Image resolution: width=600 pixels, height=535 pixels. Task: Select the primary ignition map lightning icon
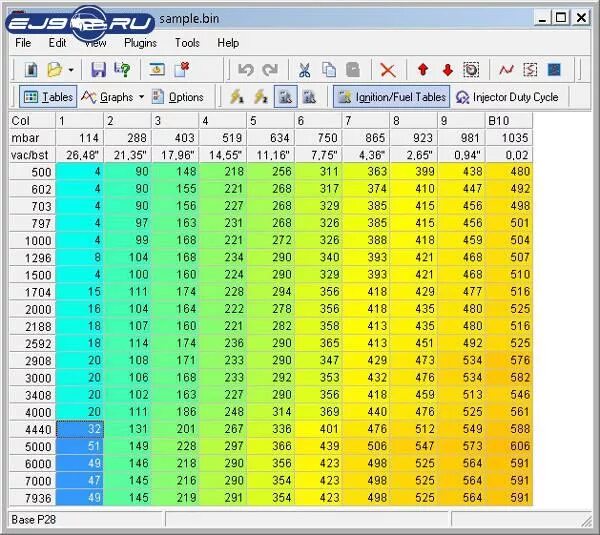coord(237,97)
